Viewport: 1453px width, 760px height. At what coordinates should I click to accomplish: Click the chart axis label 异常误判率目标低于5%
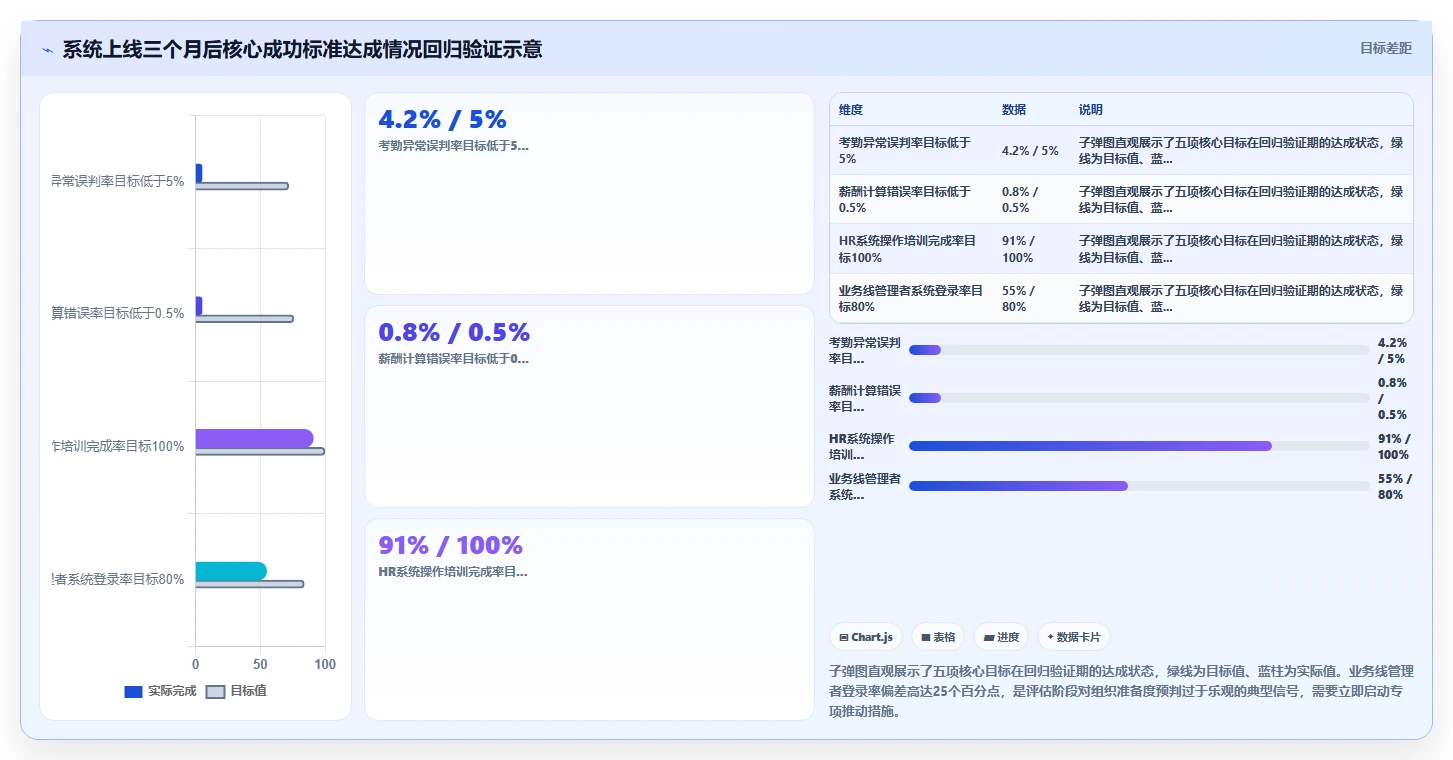coord(118,181)
